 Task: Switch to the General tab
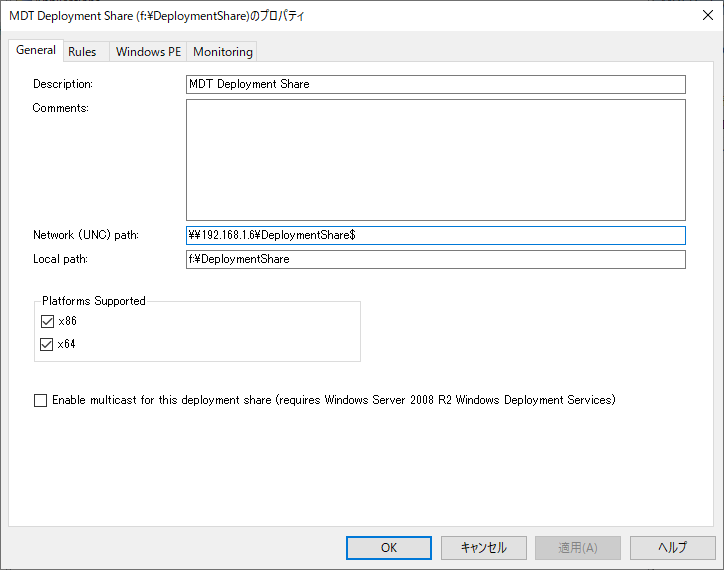coord(36,50)
